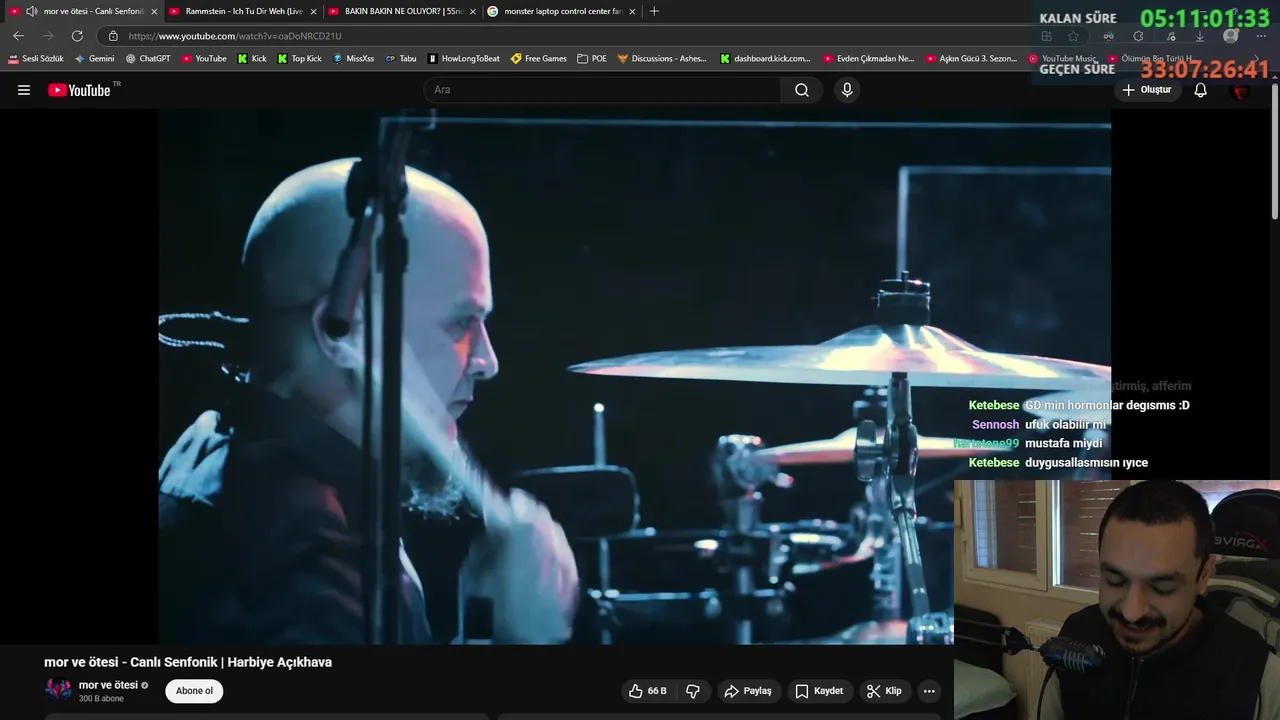Click the Oluştur create button
1280x720 pixels.
[x=1146, y=90]
